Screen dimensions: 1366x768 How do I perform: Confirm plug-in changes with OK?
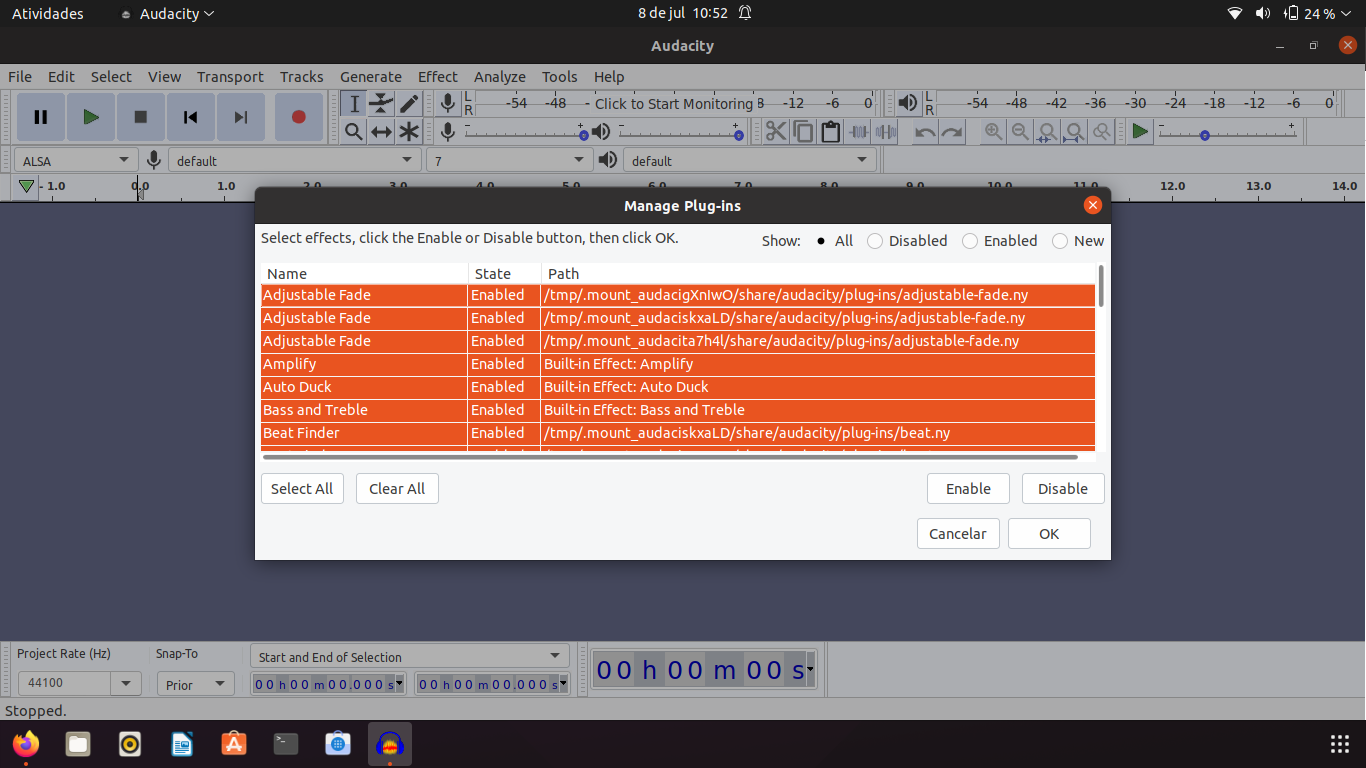tap(1049, 533)
